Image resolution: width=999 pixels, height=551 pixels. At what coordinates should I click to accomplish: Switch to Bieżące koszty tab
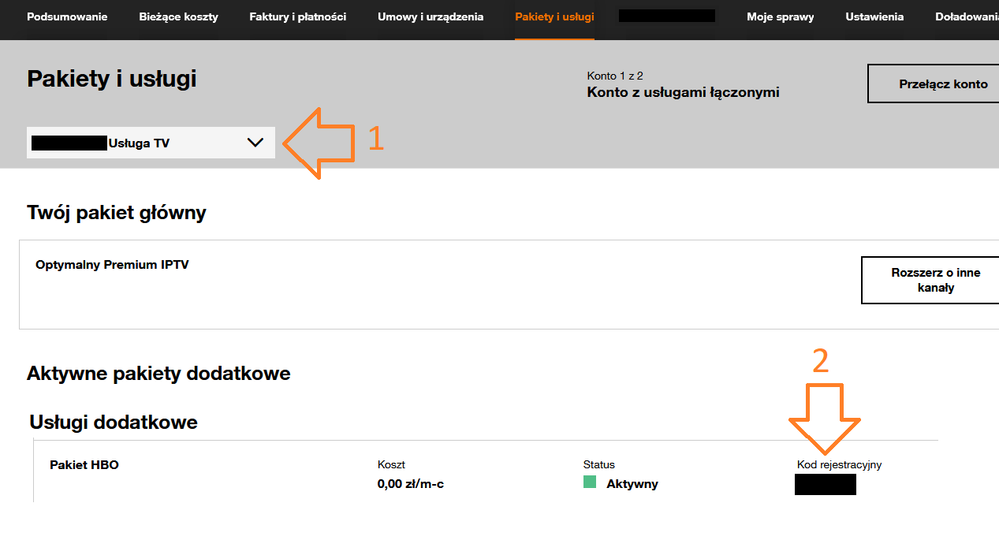(x=178, y=17)
